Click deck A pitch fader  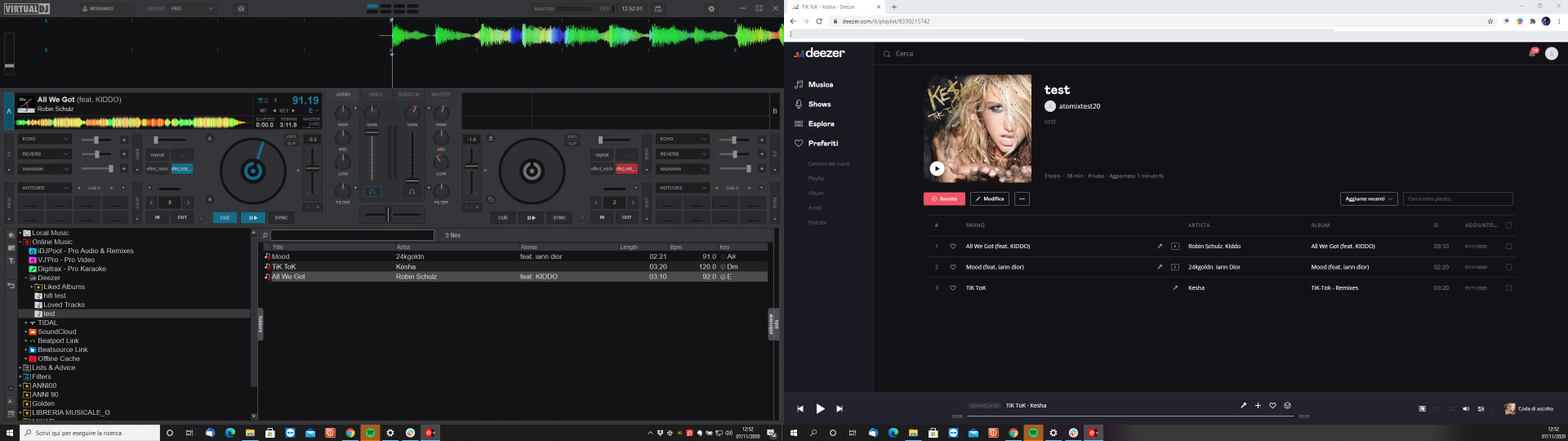tap(312, 167)
